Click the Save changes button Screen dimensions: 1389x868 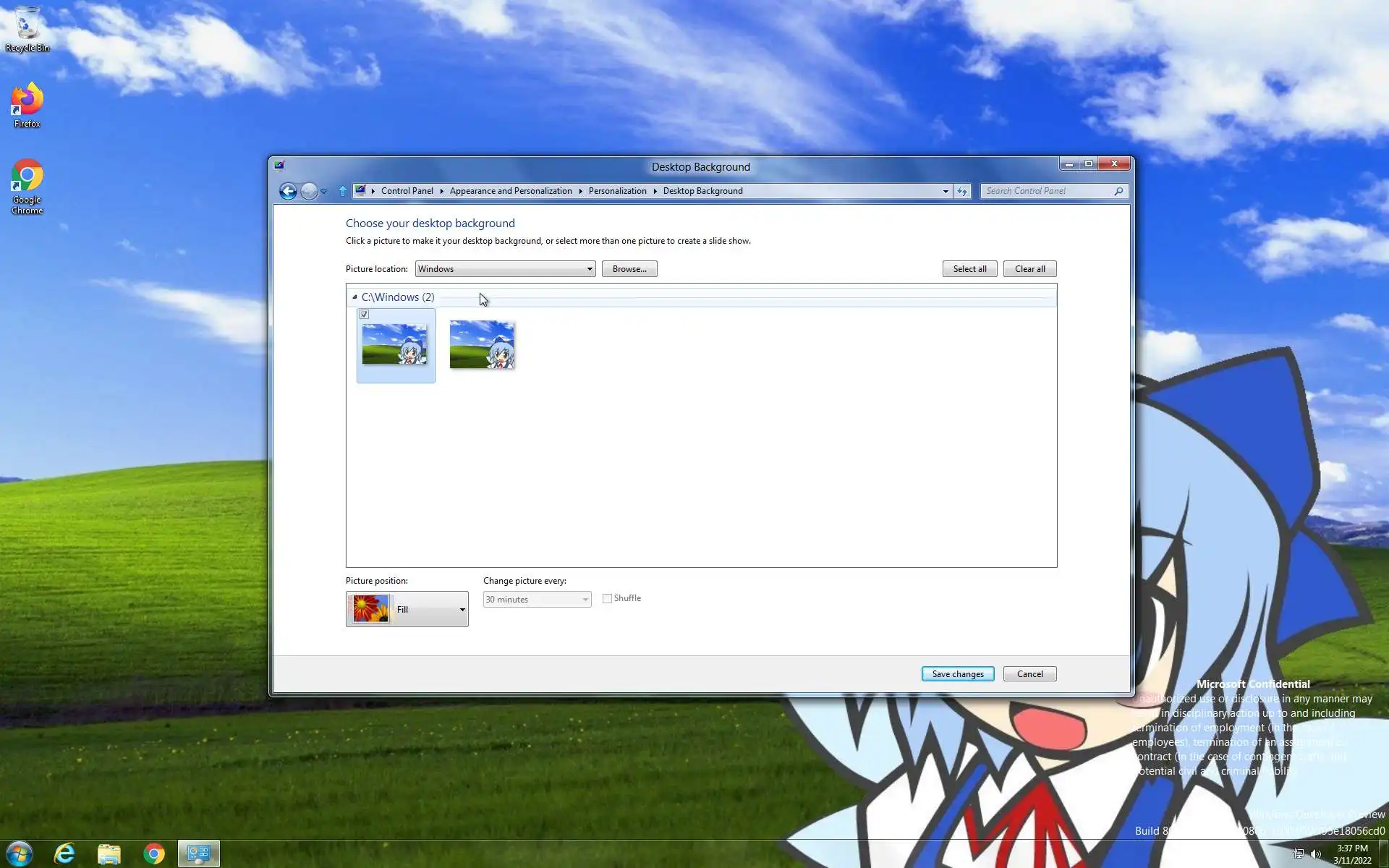coord(957,673)
